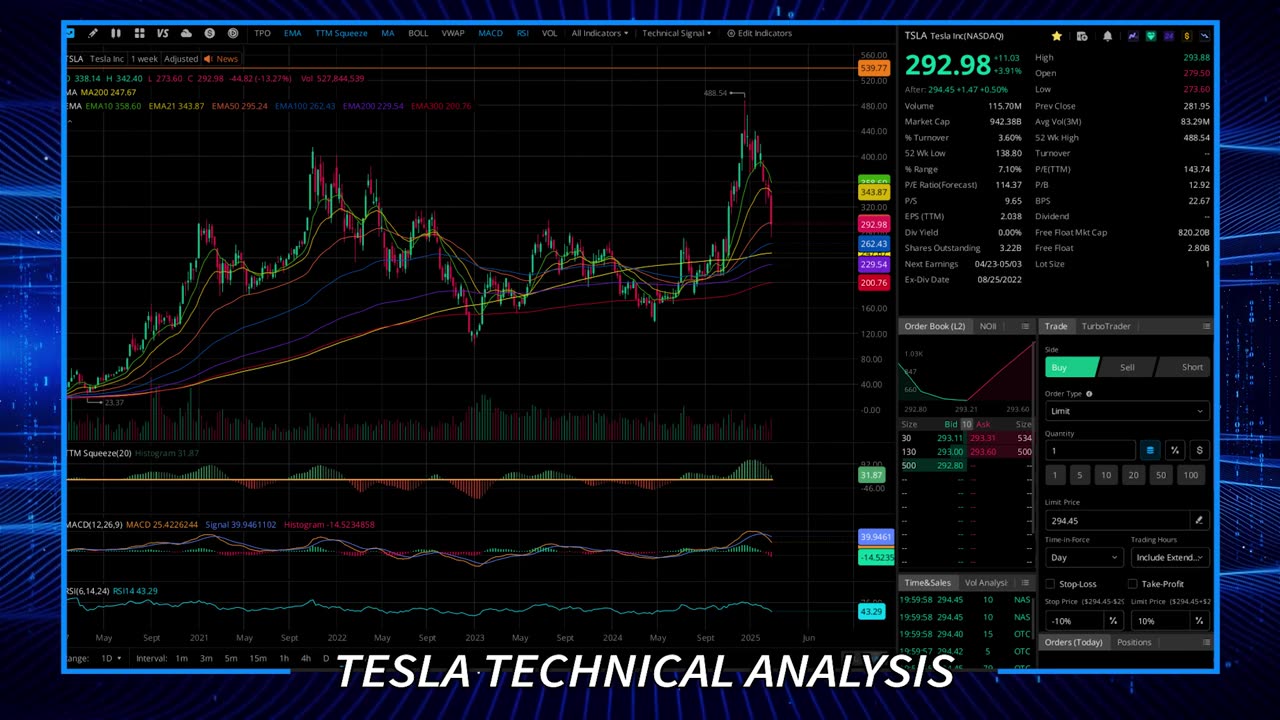The width and height of the screenshot is (1280, 720).
Task: Open the Trade panel menu icon
Action: coord(1206,326)
